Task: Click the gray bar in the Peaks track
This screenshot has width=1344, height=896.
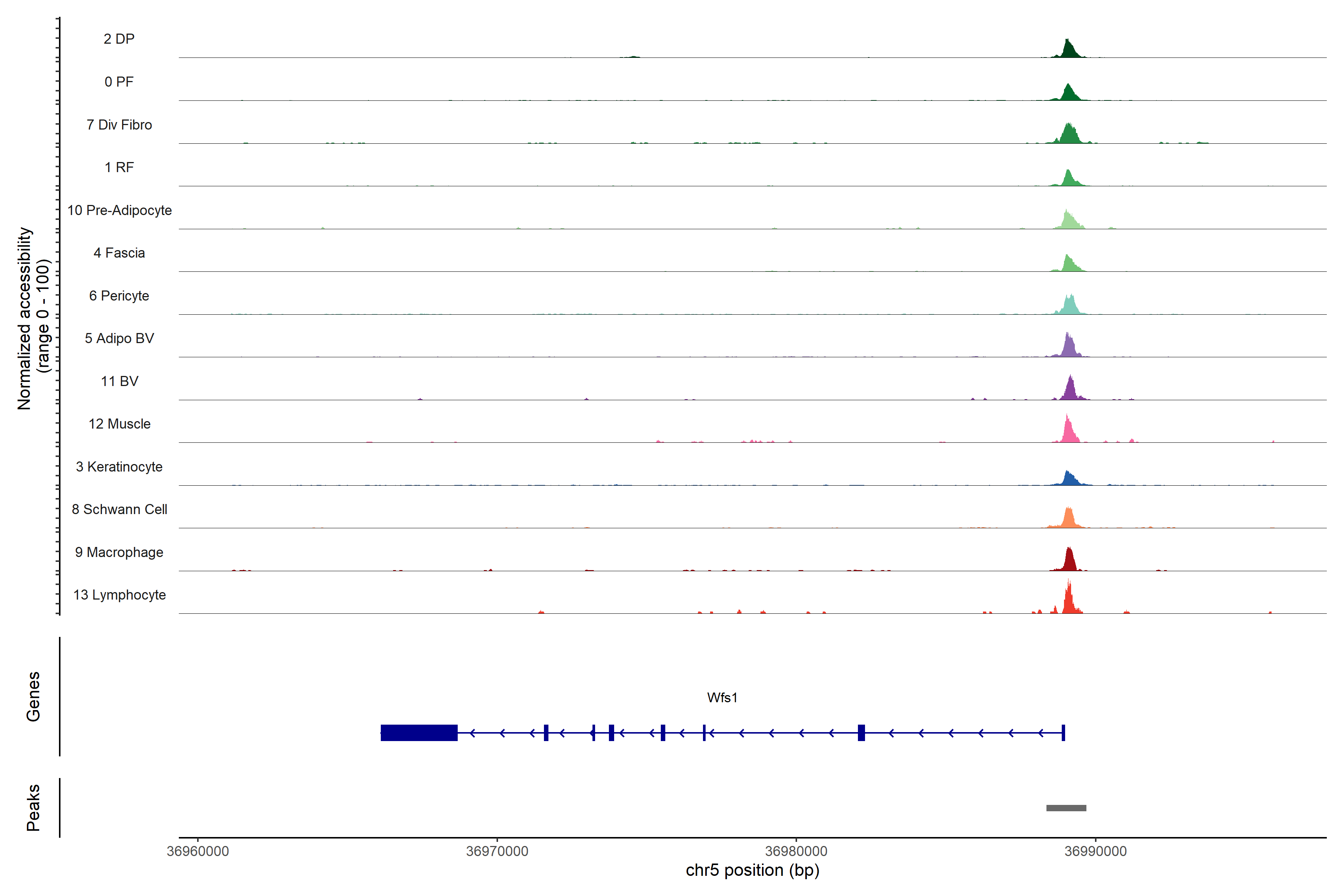Action: (1066, 808)
